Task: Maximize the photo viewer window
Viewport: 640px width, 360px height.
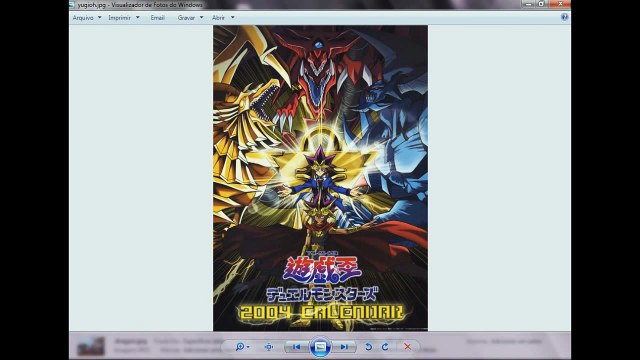Action: coord(541,4)
